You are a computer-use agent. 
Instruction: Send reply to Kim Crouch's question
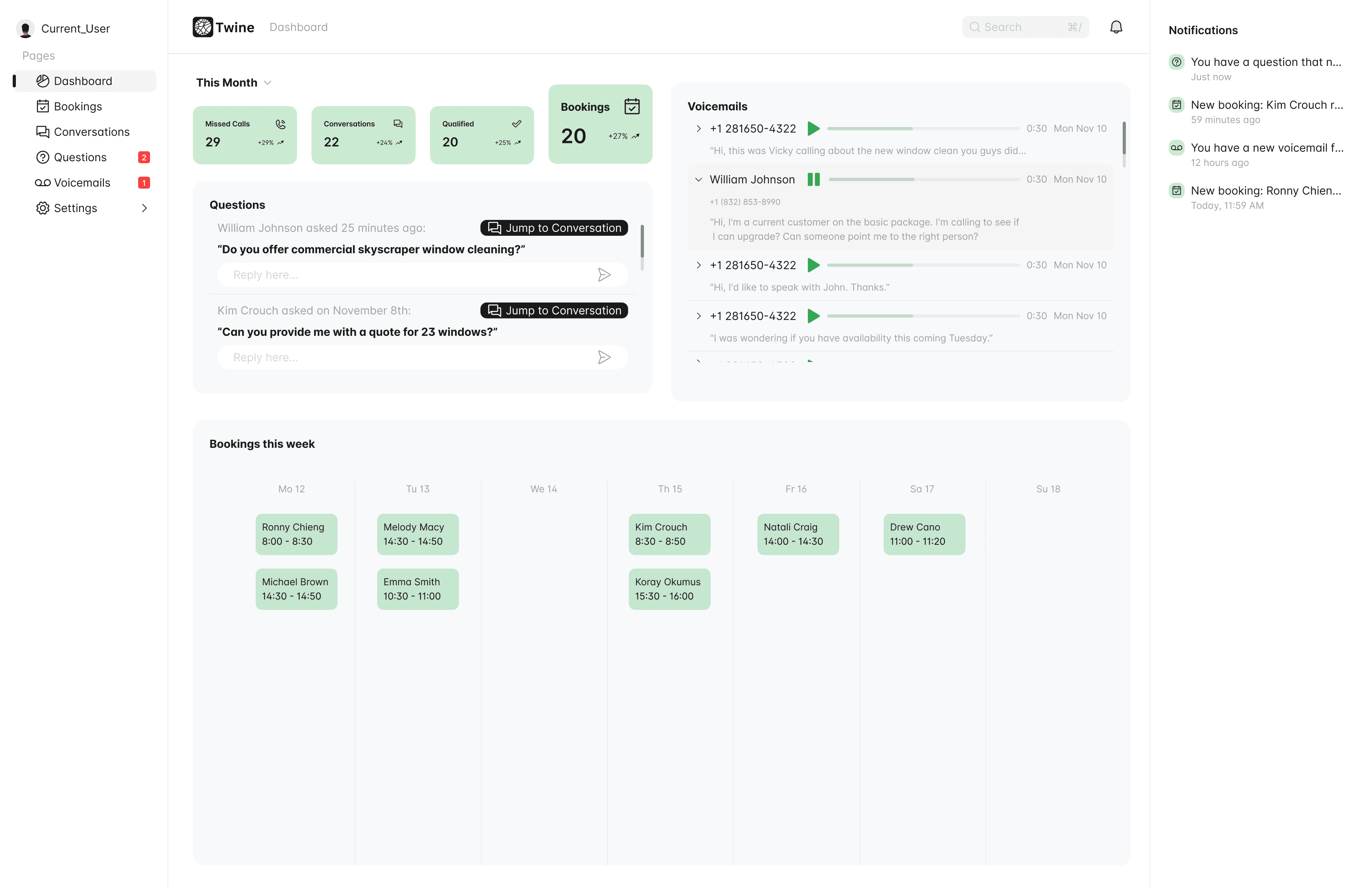point(603,357)
